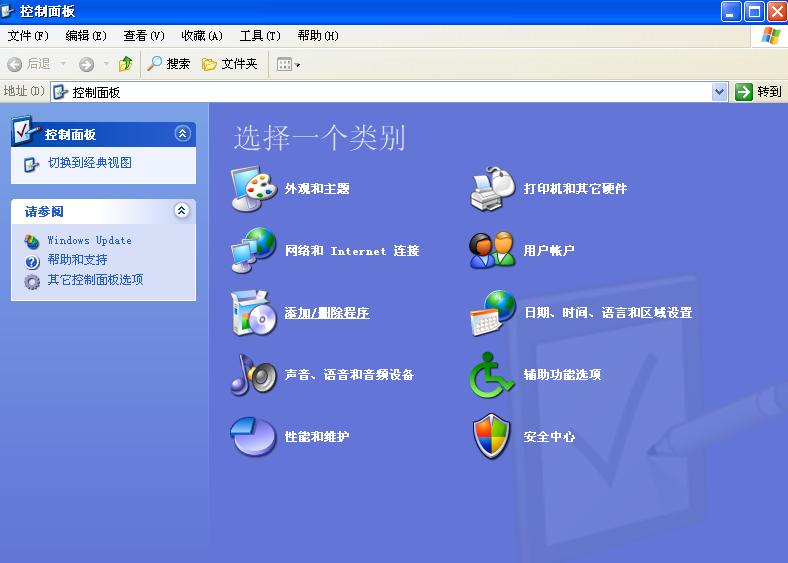Click the Windows flag logo in menu bar

pyautogui.click(x=770, y=36)
